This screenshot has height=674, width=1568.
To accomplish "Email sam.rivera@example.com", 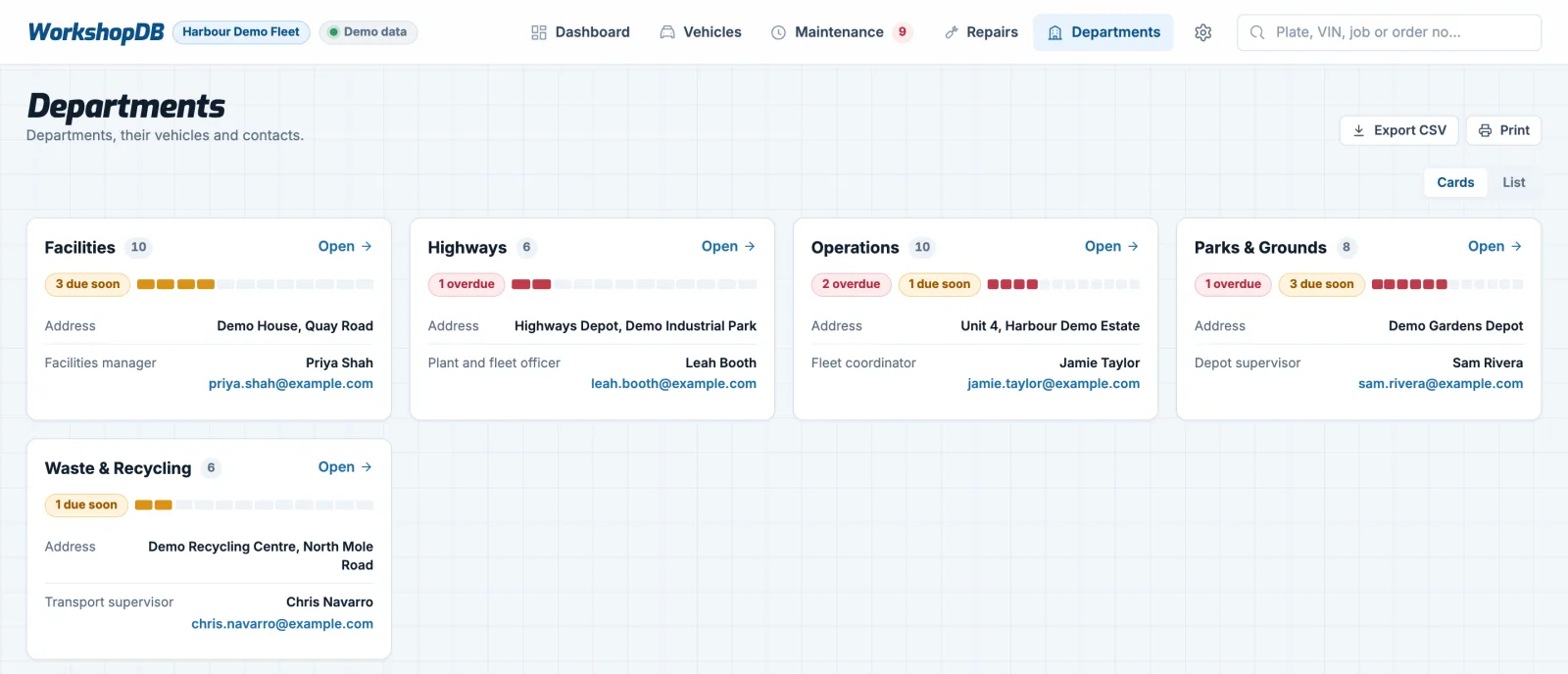I will point(1441,384).
